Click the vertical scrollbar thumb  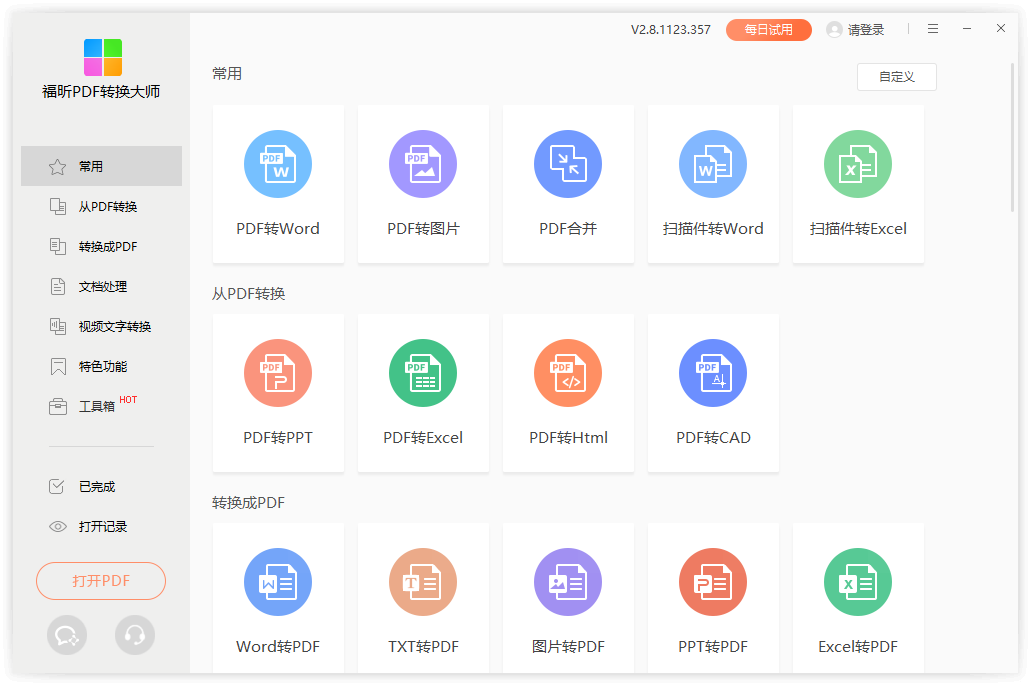(1013, 137)
